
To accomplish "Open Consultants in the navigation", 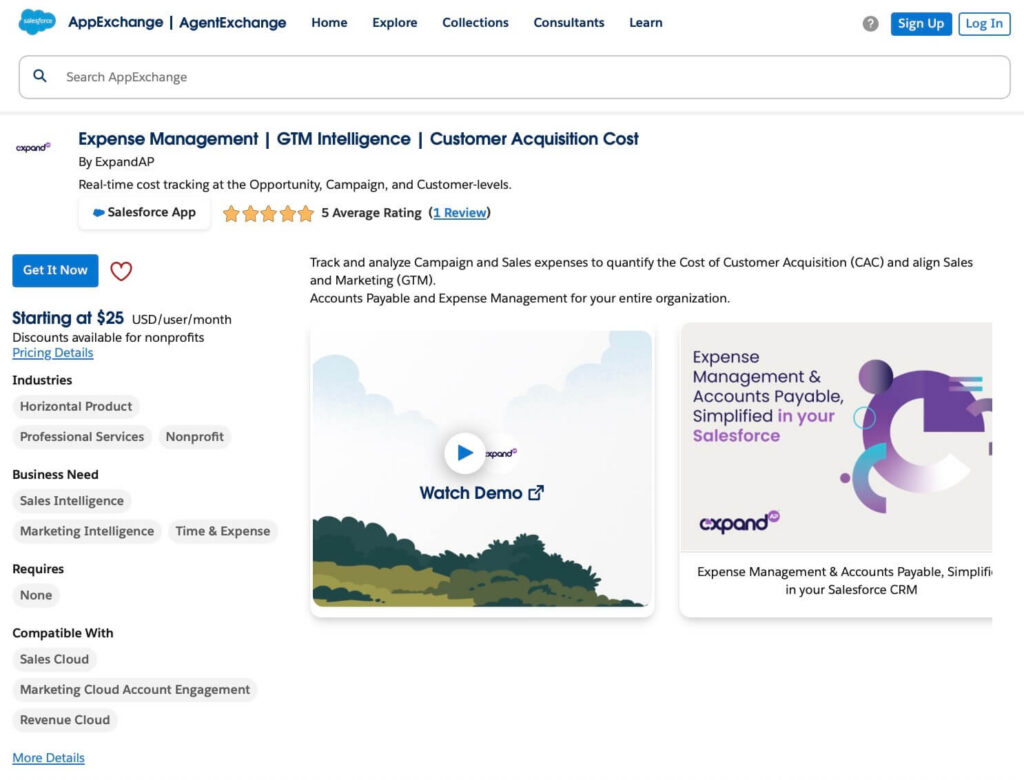I will [569, 23].
